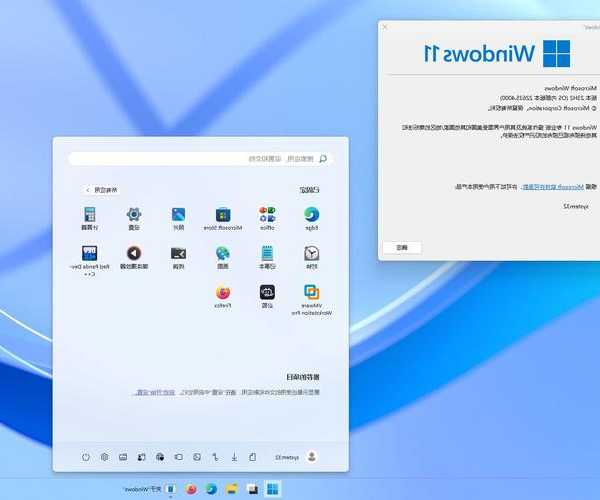Open the Settings gear in pinned apps grid
Screen dimensions: 600x500
click(x=134, y=218)
